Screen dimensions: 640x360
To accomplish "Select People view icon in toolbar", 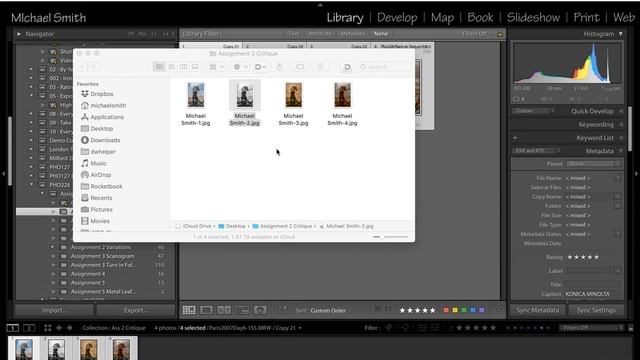I will (260, 310).
